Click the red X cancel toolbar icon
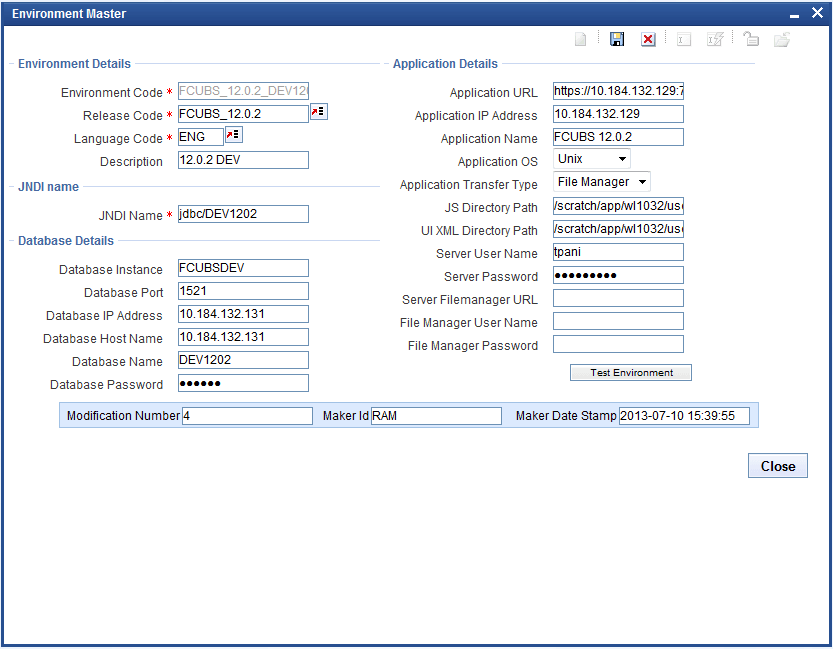 (x=648, y=39)
